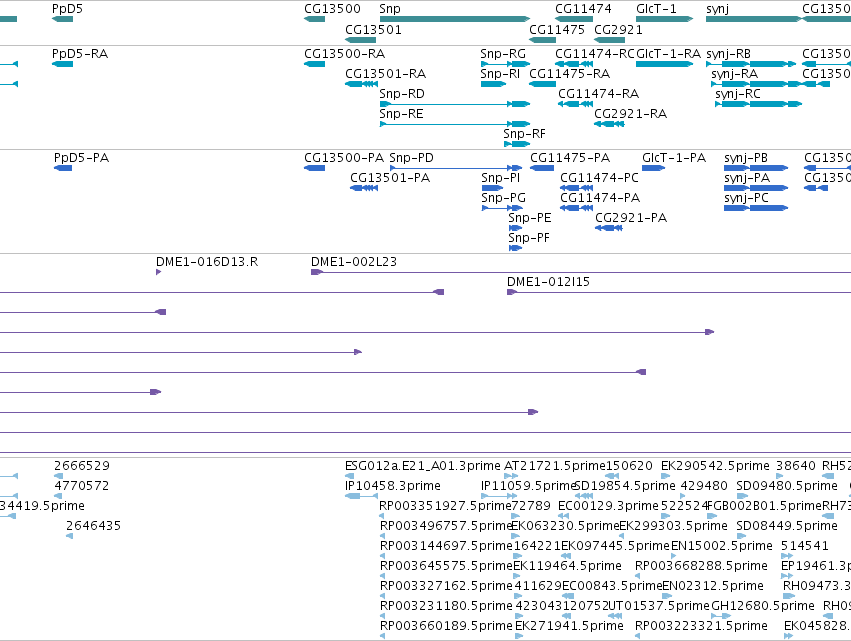Select the ESG012a.E21_A01.3prime EST

(x=350, y=476)
